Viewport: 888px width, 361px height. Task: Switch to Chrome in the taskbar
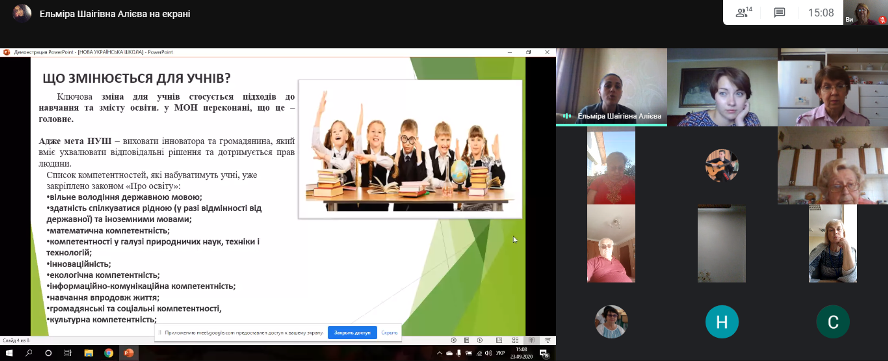point(108,353)
